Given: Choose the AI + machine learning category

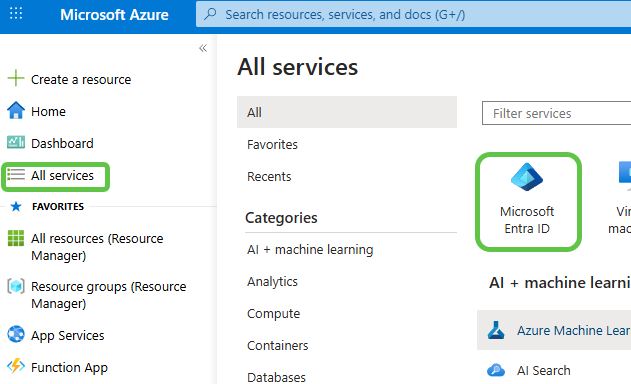Looking at the screenshot, I should [x=310, y=250].
